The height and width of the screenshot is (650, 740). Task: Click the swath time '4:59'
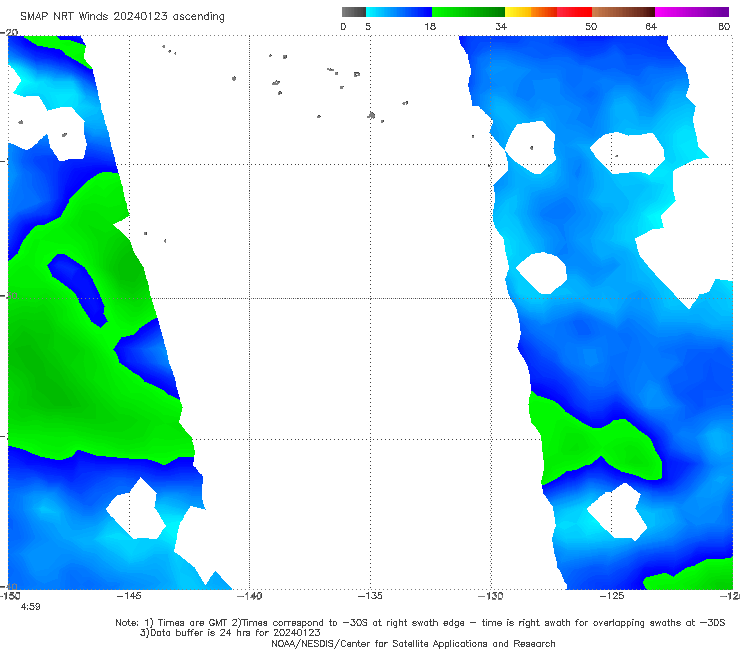[x=31, y=607]
